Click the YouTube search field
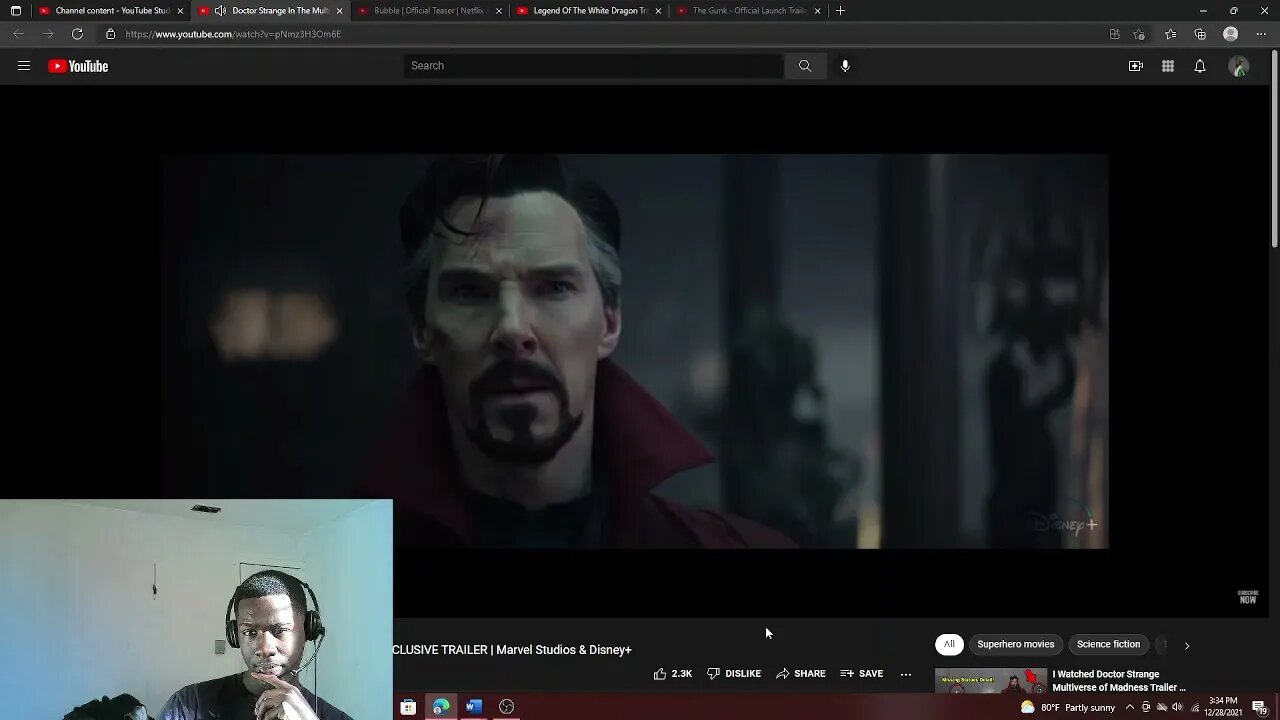 pos(594,66)
